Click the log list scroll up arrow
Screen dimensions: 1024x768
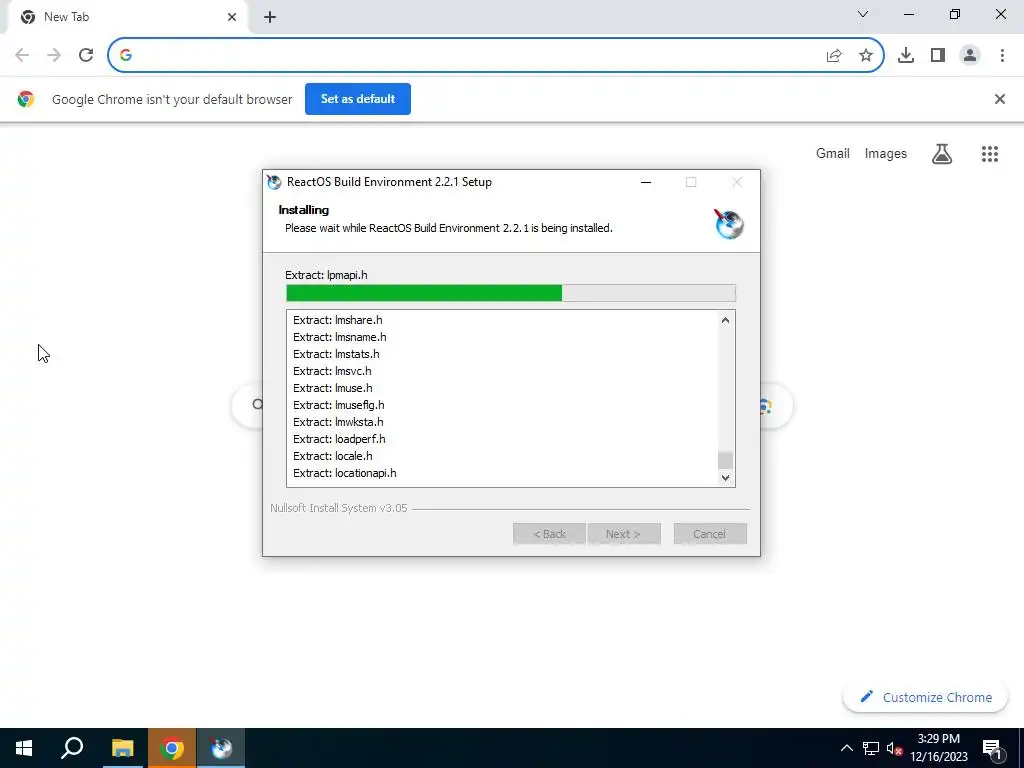725,320
